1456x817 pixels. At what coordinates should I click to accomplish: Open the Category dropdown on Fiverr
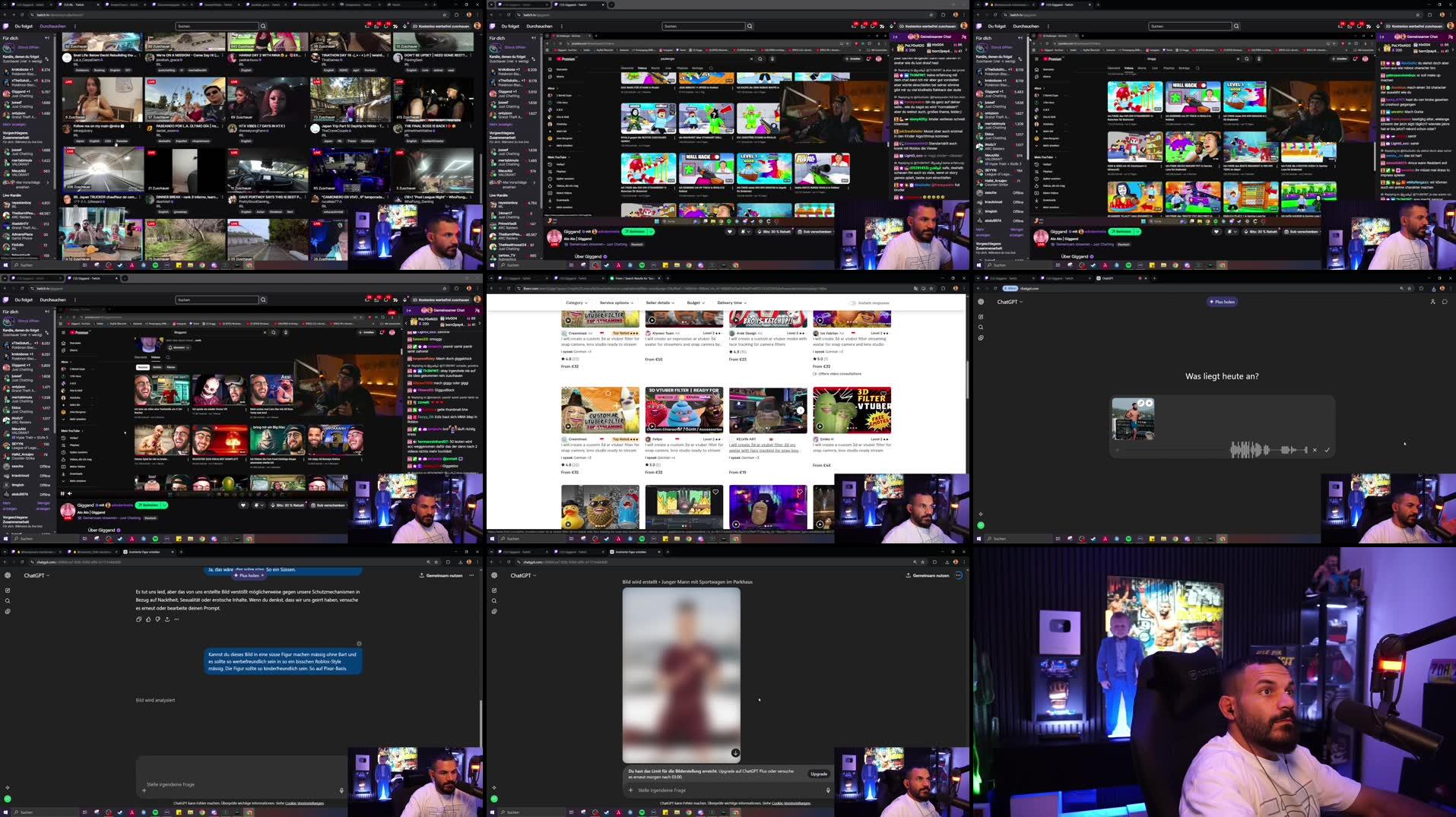577,302
